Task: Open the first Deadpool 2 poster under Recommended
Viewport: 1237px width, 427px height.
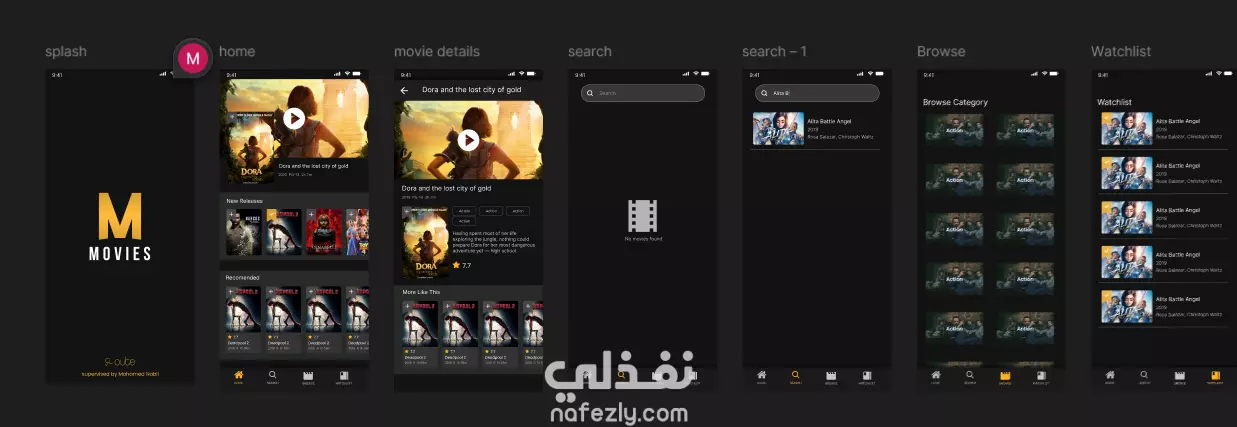Action: pos(243,310)
